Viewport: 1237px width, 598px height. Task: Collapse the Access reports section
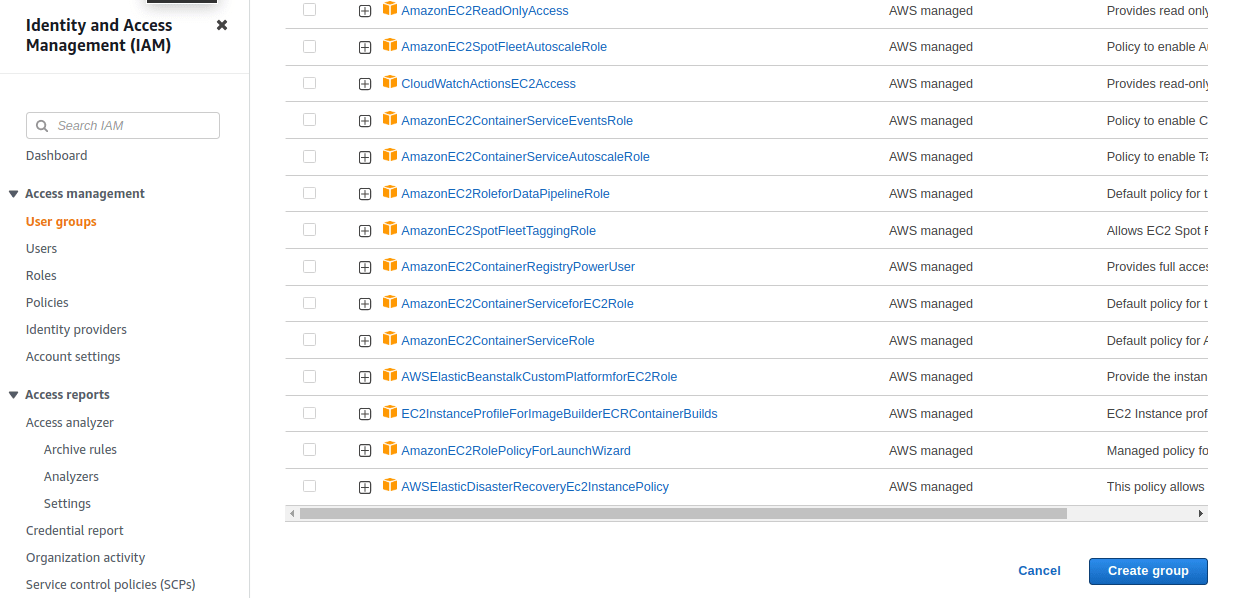pos(13,395)
